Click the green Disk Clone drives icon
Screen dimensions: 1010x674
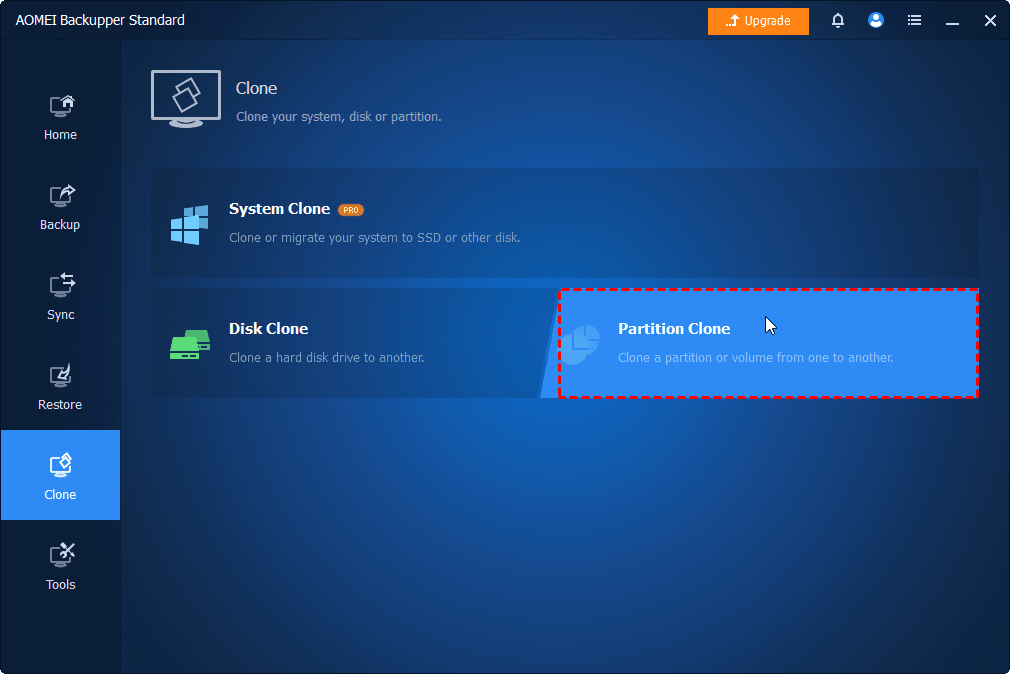[x=190, y=345]
